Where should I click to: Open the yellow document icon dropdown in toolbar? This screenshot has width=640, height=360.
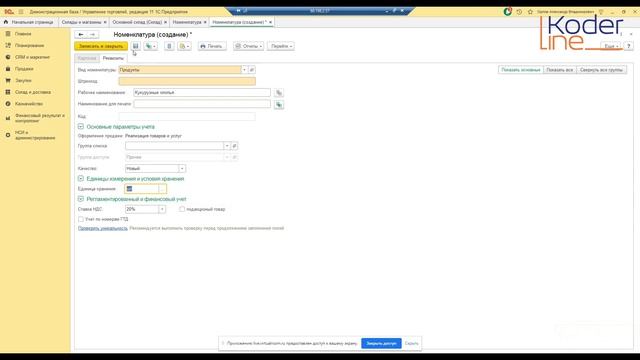pyautogui.click(x=184, y=46)
